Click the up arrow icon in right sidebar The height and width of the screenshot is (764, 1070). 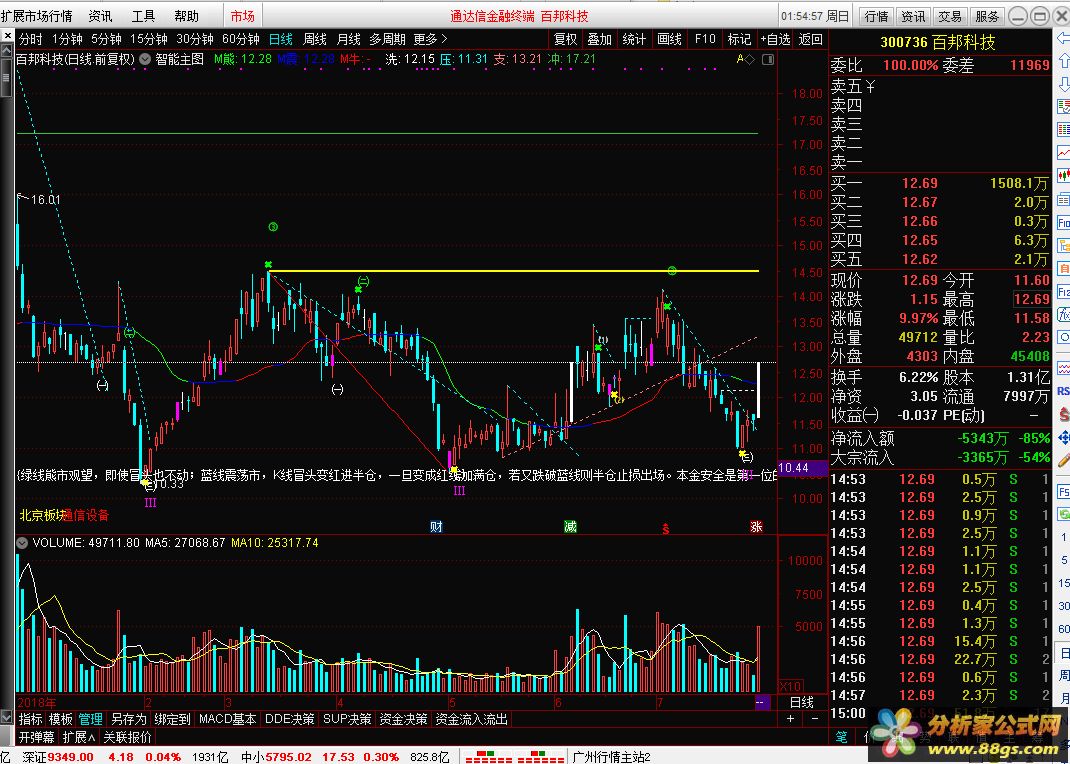click(x=1063, y=63)
